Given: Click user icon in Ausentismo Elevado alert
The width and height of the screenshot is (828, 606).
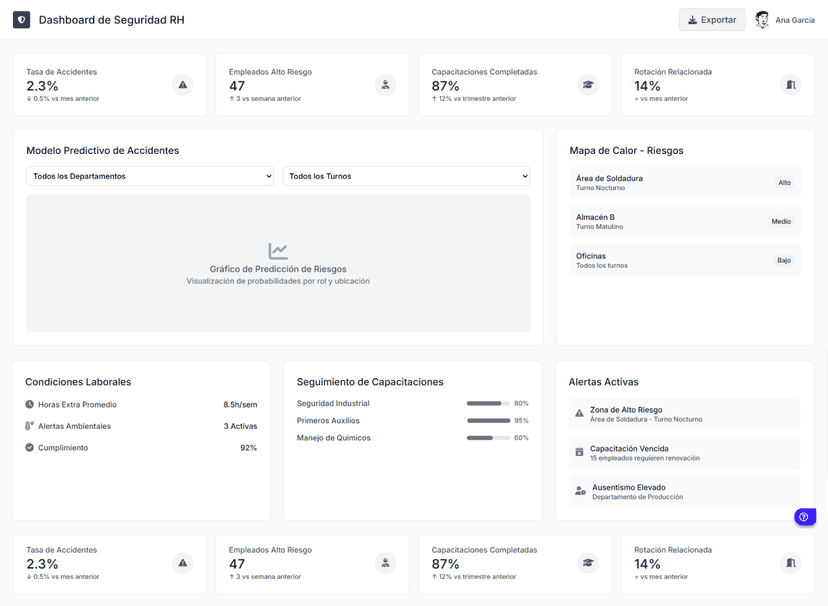Looking at the screenshot, I should (x=580, y=491).
